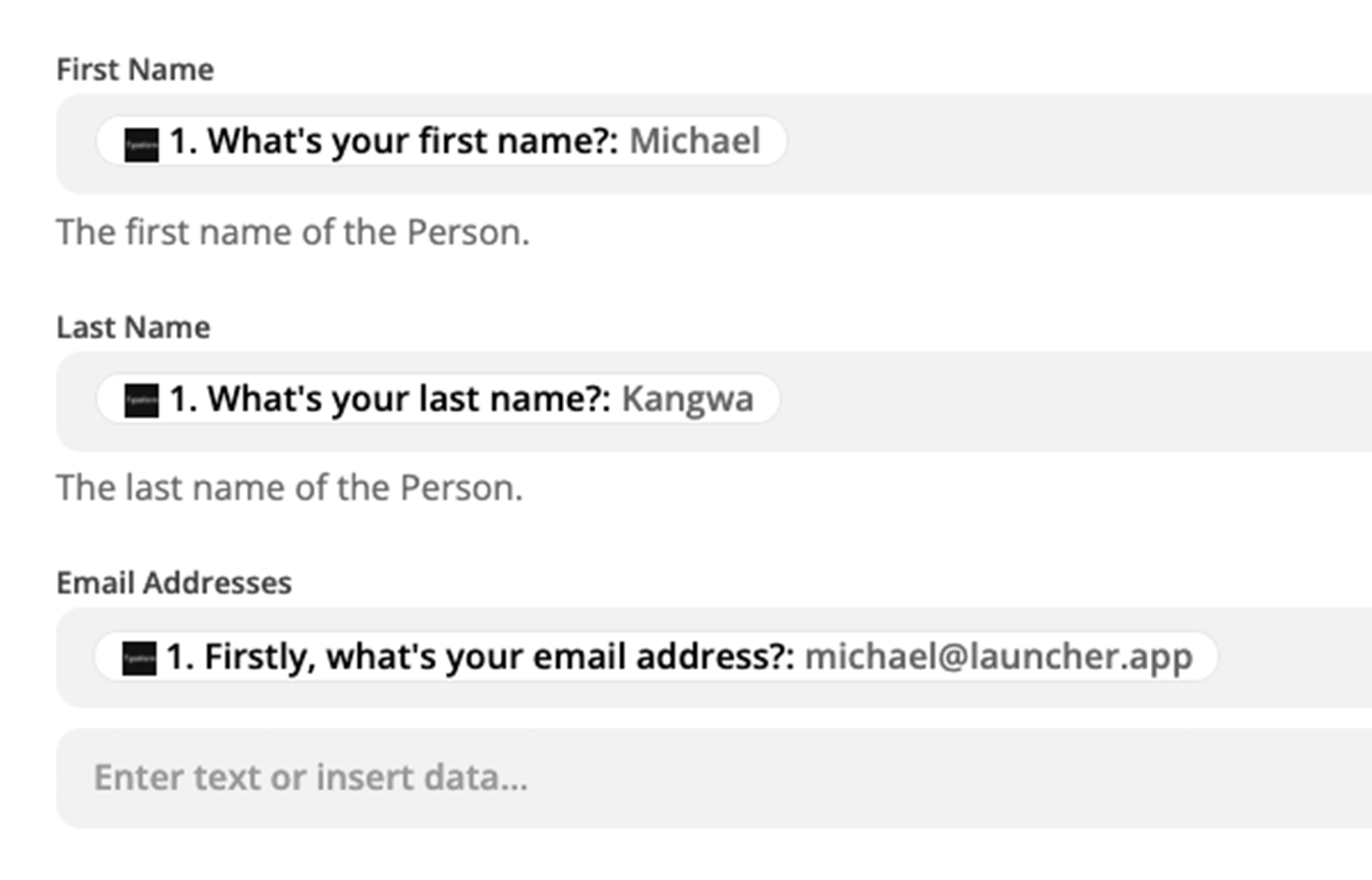
Task: Click the question text "What's your last name?"
Action: click(409, 399)
